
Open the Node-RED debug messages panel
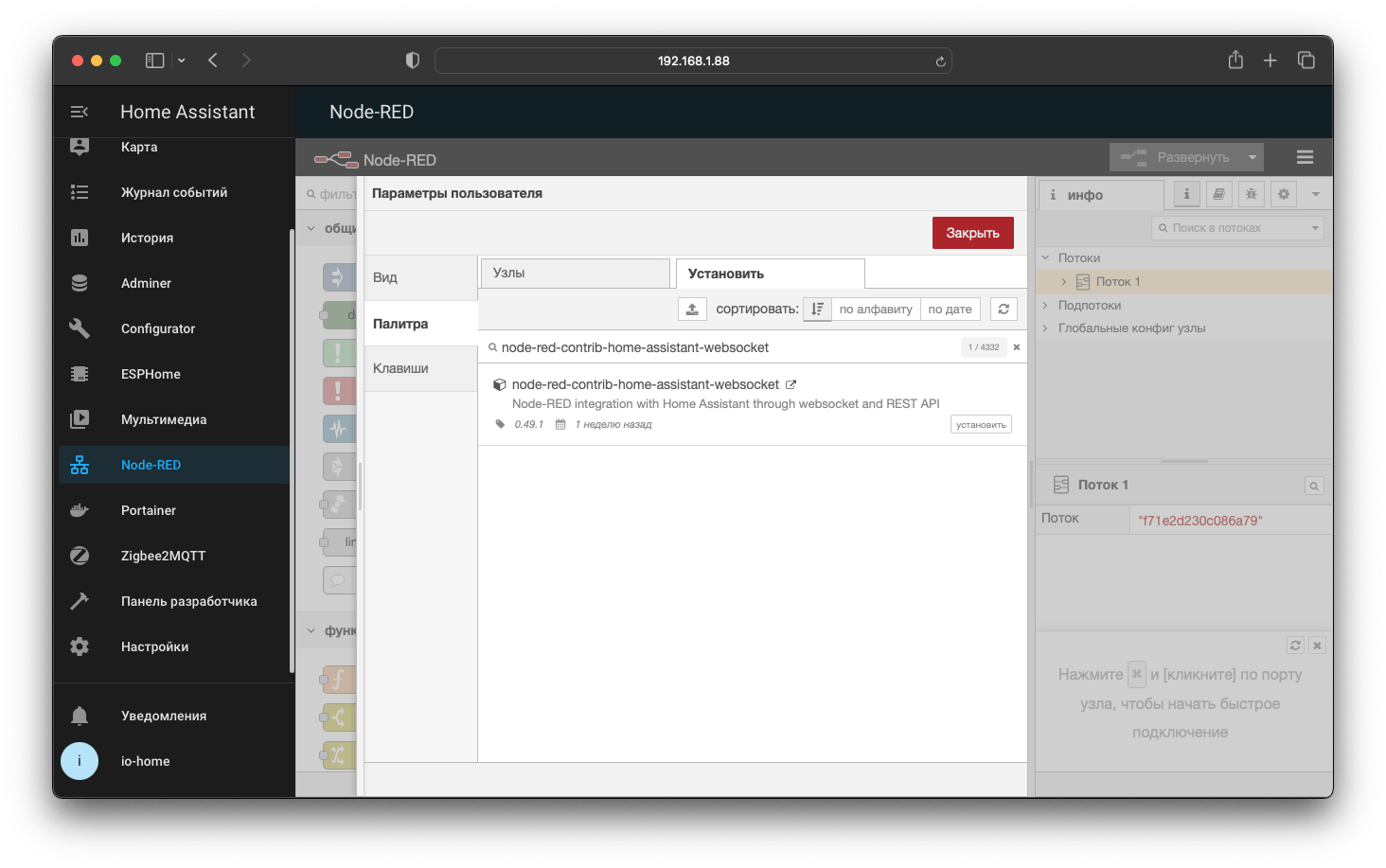(x=1251, y=194)
